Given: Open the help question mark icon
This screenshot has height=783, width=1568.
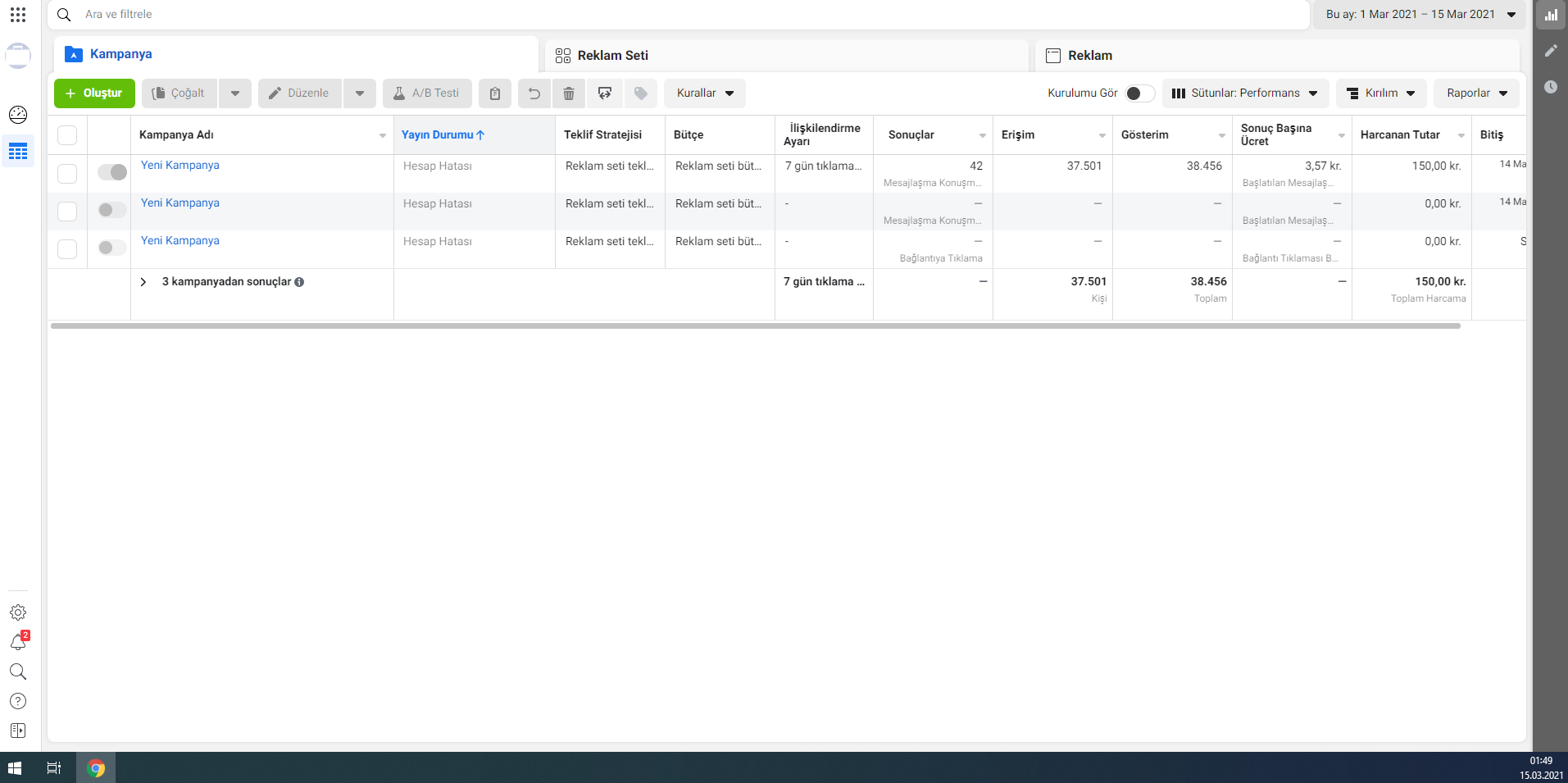Looking at the screenshot, I should point(18,701).
